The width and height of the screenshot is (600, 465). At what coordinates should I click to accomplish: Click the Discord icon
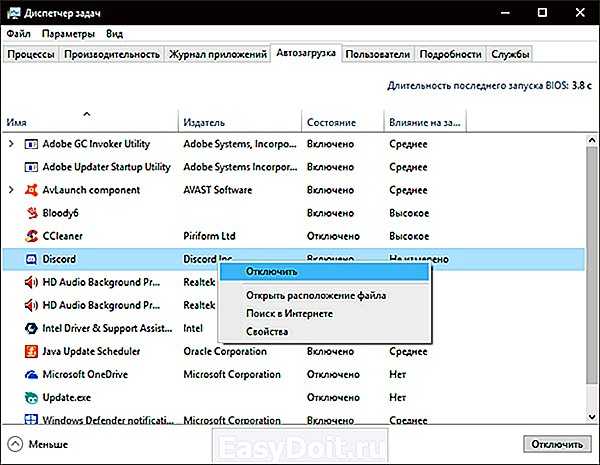(31, 259)
